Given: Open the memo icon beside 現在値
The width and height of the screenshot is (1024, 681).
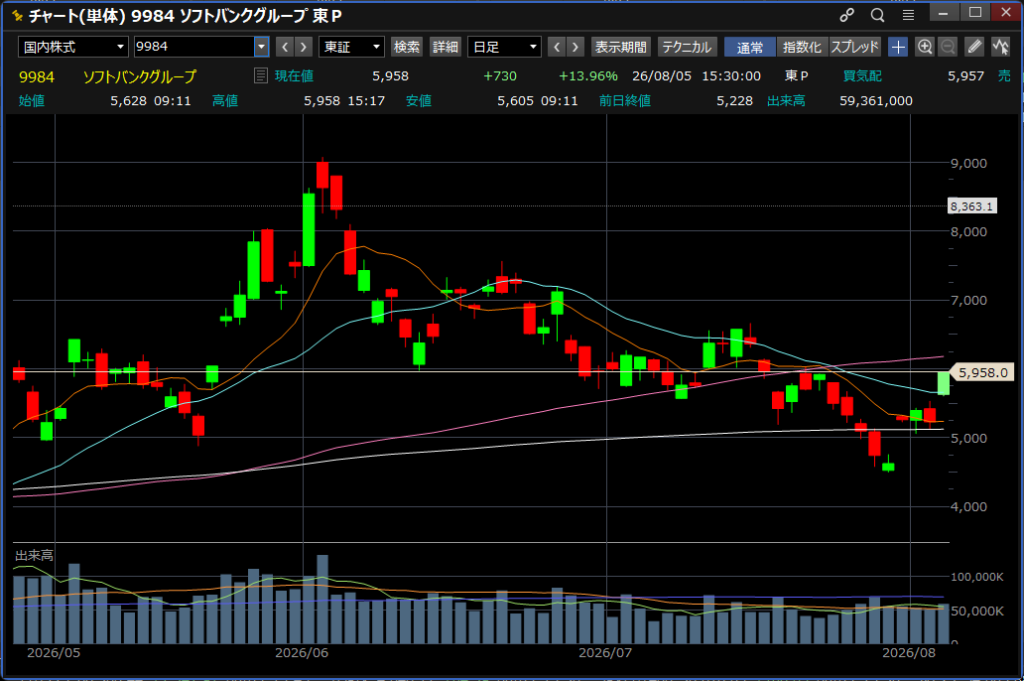Looking at the screenshot, I should click(x=261, y=76).
